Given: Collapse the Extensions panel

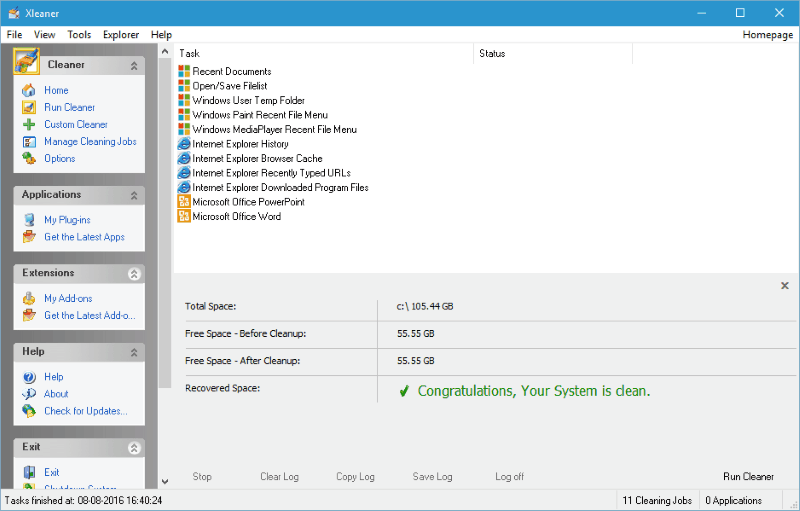Looking at the screenshot, I should click(134, 274).
